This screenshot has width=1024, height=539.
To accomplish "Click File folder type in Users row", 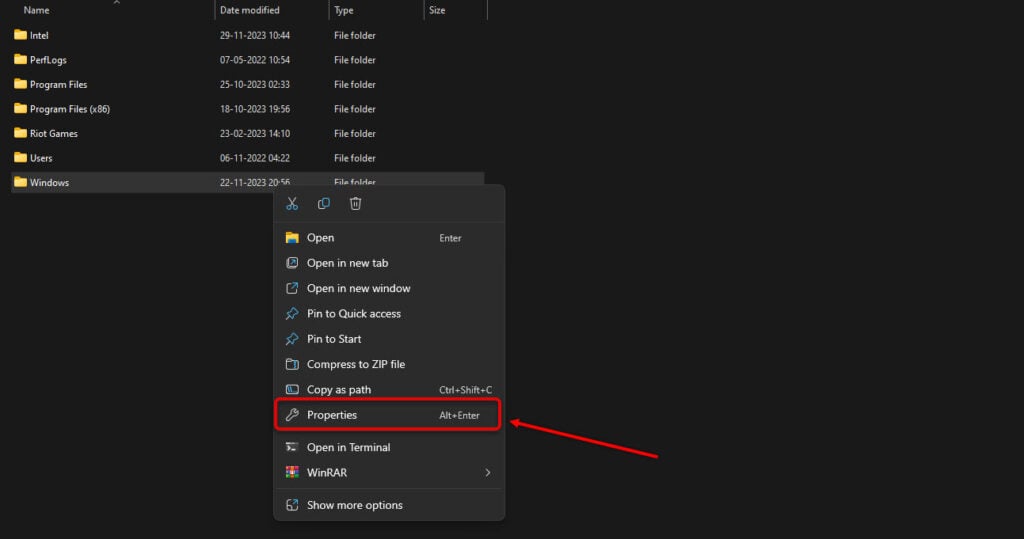I will (x=355, y=157).
